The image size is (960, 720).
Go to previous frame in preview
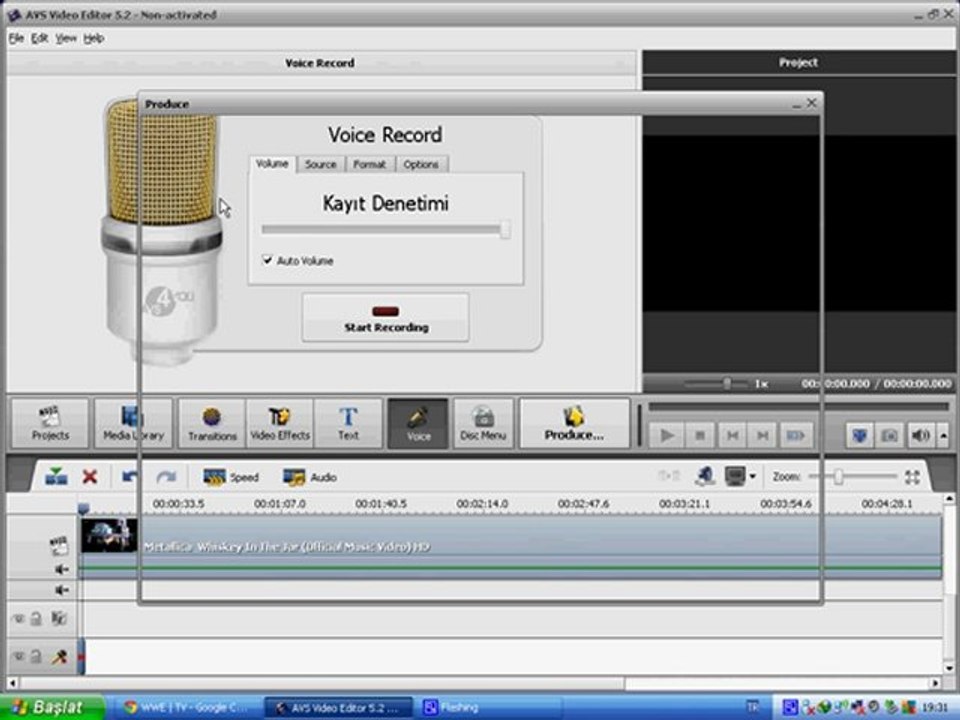tap(732, 435)
